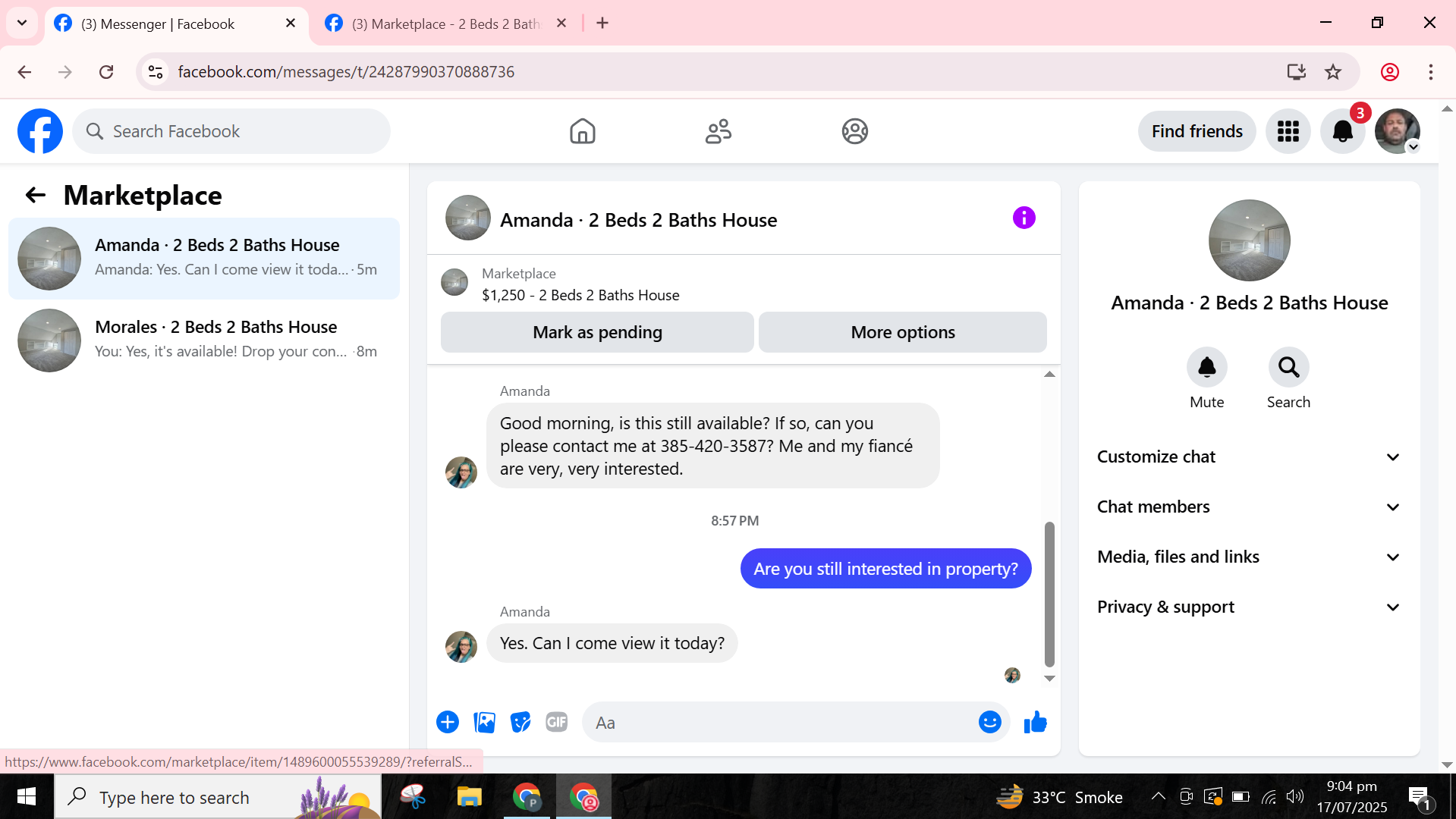Open the tab search dropdown arrow
Image resolution: width=1456 pixels, height=819 pixels.
pos(22,23)
